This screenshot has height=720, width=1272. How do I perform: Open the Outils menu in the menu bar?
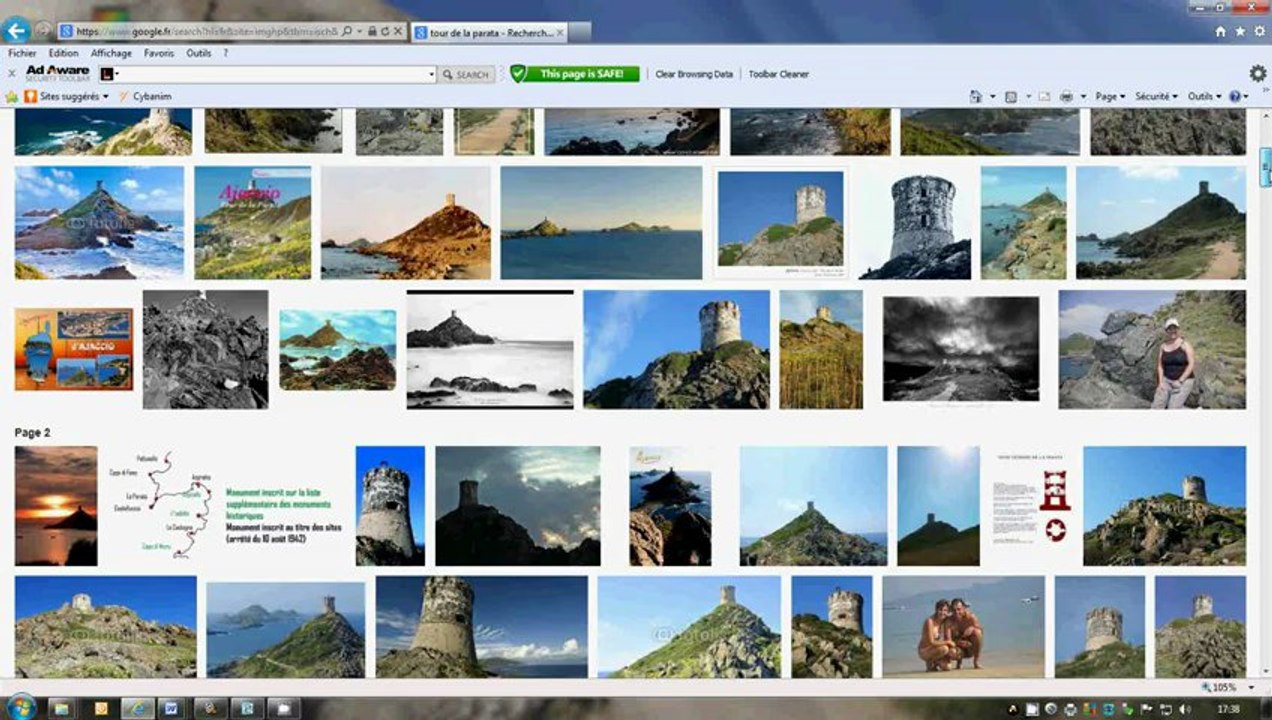(198, 53)
